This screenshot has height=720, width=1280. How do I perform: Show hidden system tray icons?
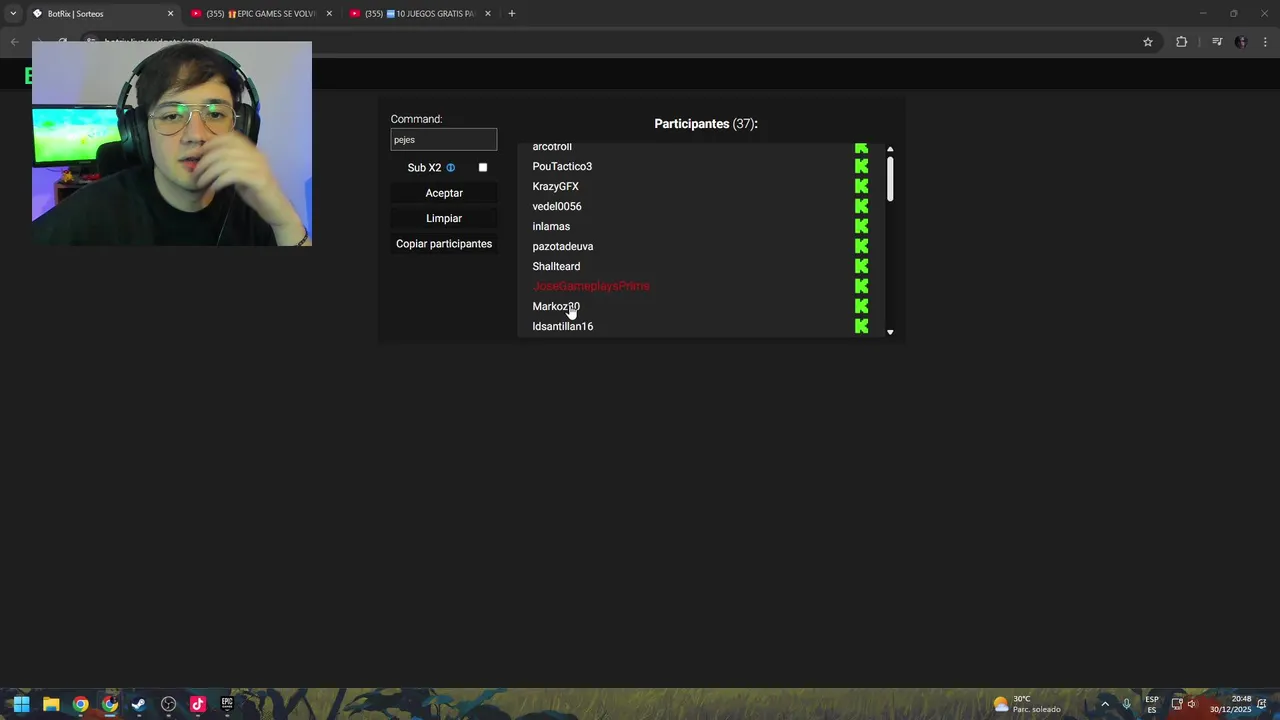[1105, 704]
